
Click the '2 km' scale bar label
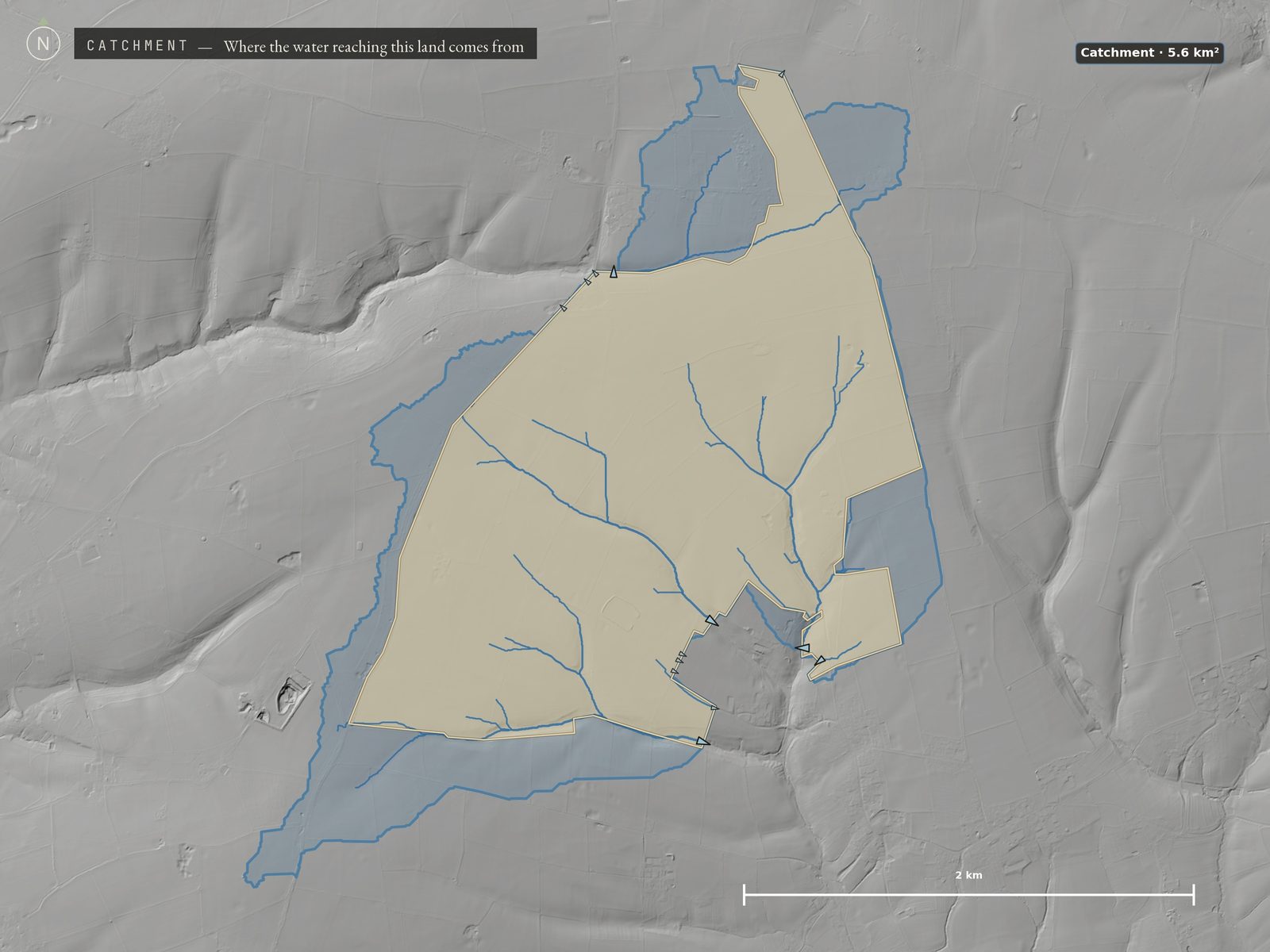(968, 875)
